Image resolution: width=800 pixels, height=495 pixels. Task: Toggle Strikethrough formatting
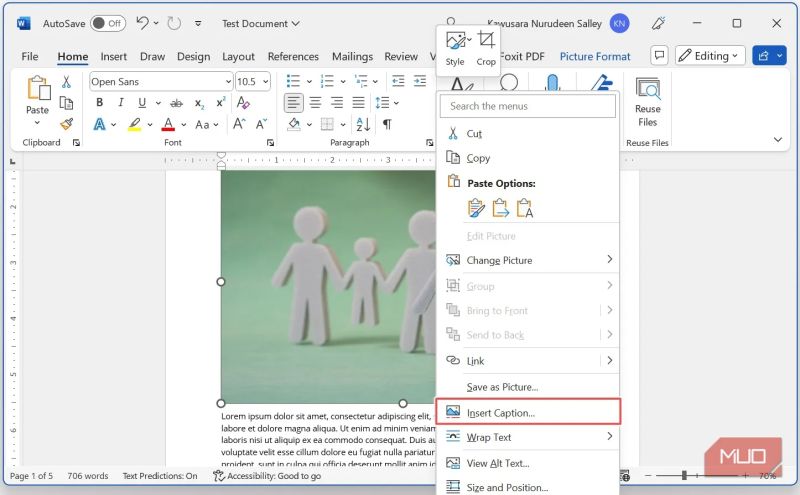tap(177, 103)
